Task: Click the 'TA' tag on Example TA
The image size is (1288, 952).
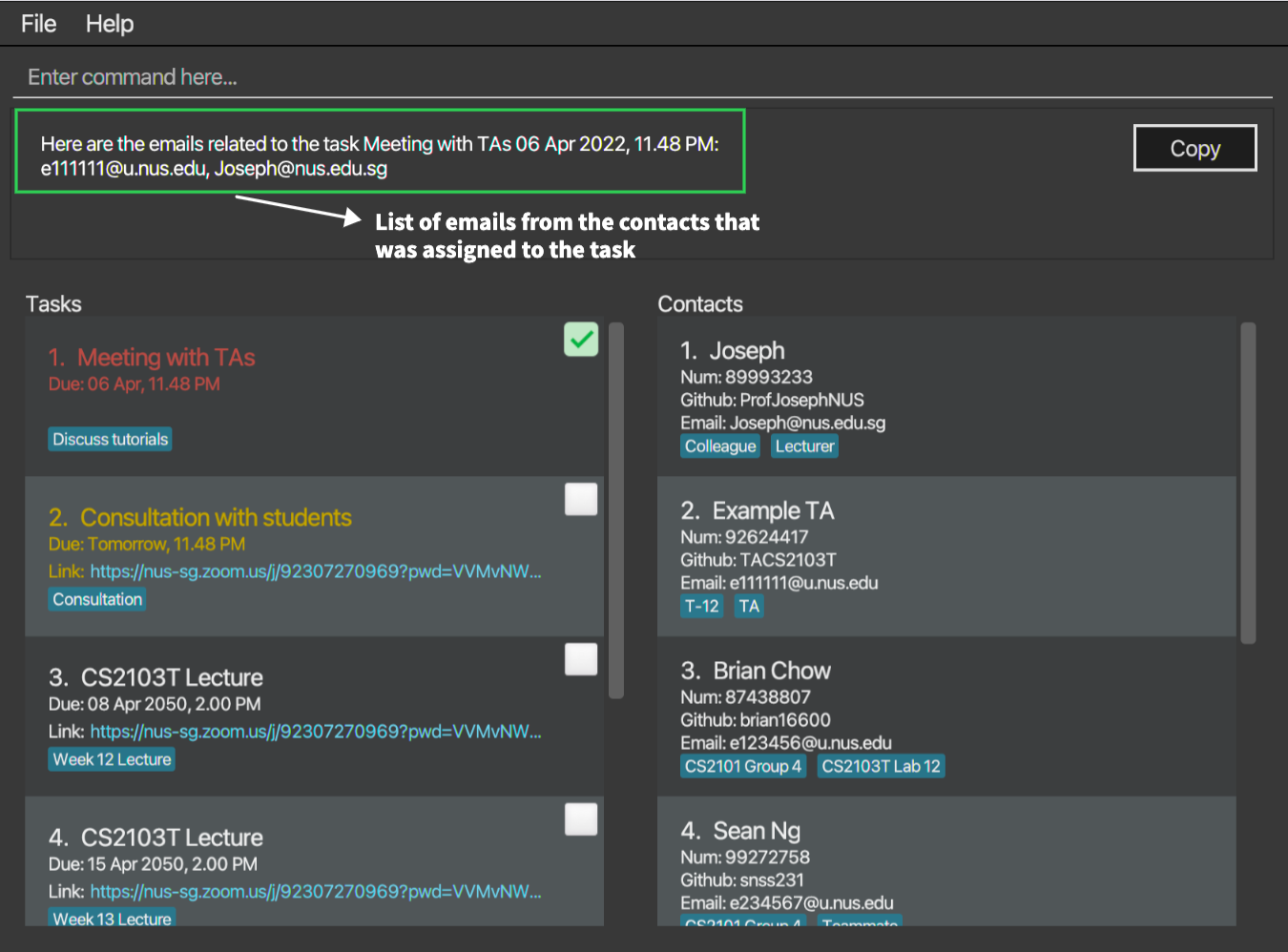Action: [749, 607]
